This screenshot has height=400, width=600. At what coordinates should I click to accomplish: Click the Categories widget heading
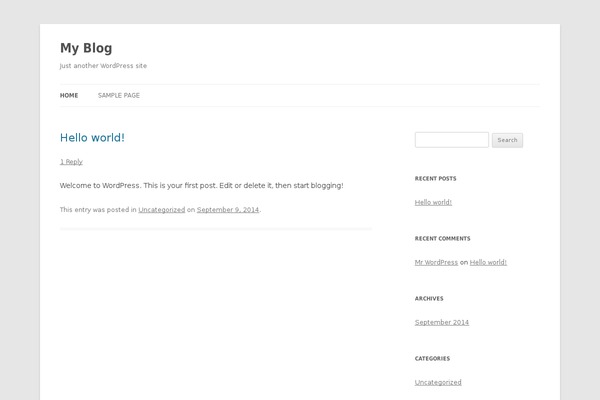click(432, 359)
